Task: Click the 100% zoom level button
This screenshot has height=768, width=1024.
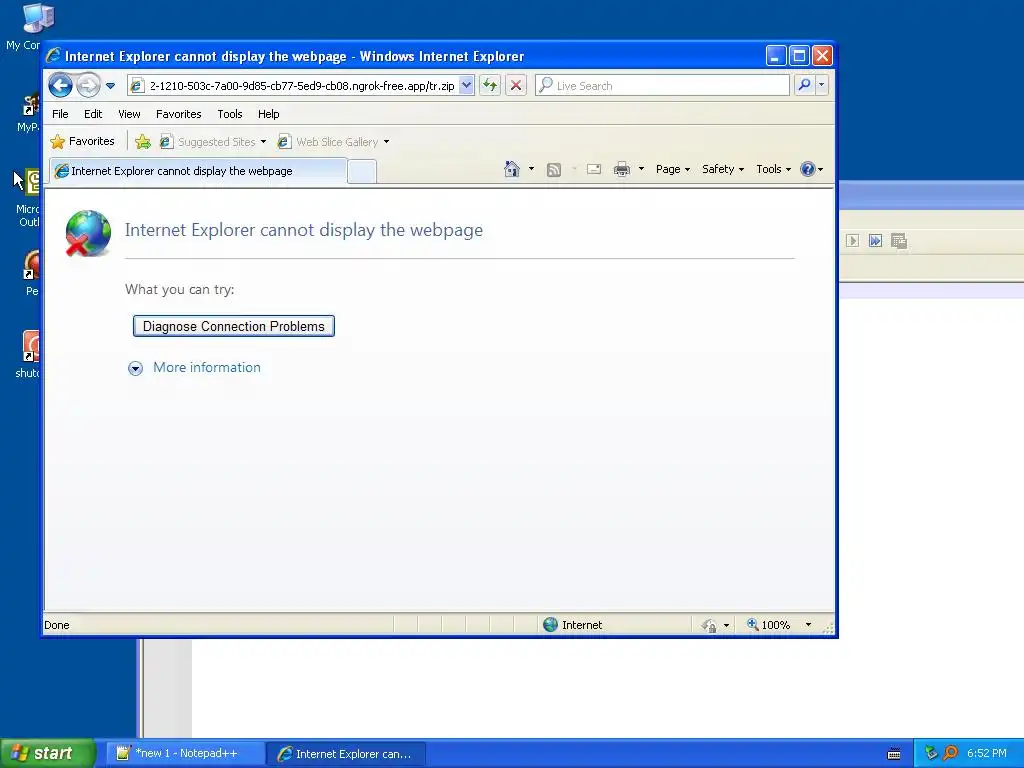Action: (x=769, y=625)
